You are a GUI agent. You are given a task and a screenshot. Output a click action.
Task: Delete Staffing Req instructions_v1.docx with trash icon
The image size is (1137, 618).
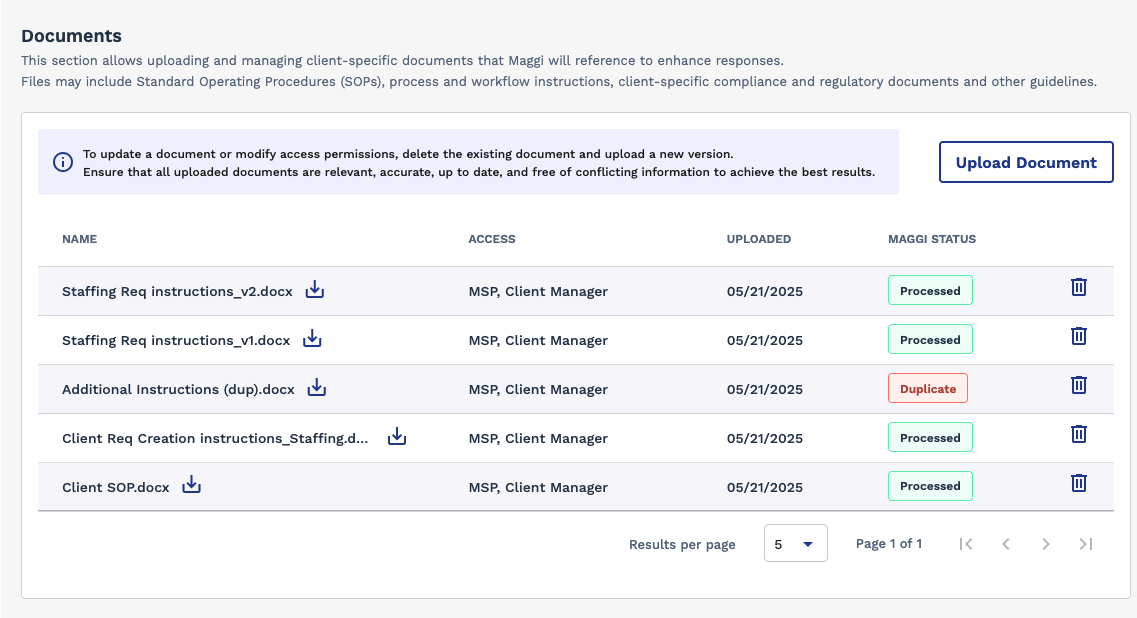pyautogui.click(x=1079, y=337)
